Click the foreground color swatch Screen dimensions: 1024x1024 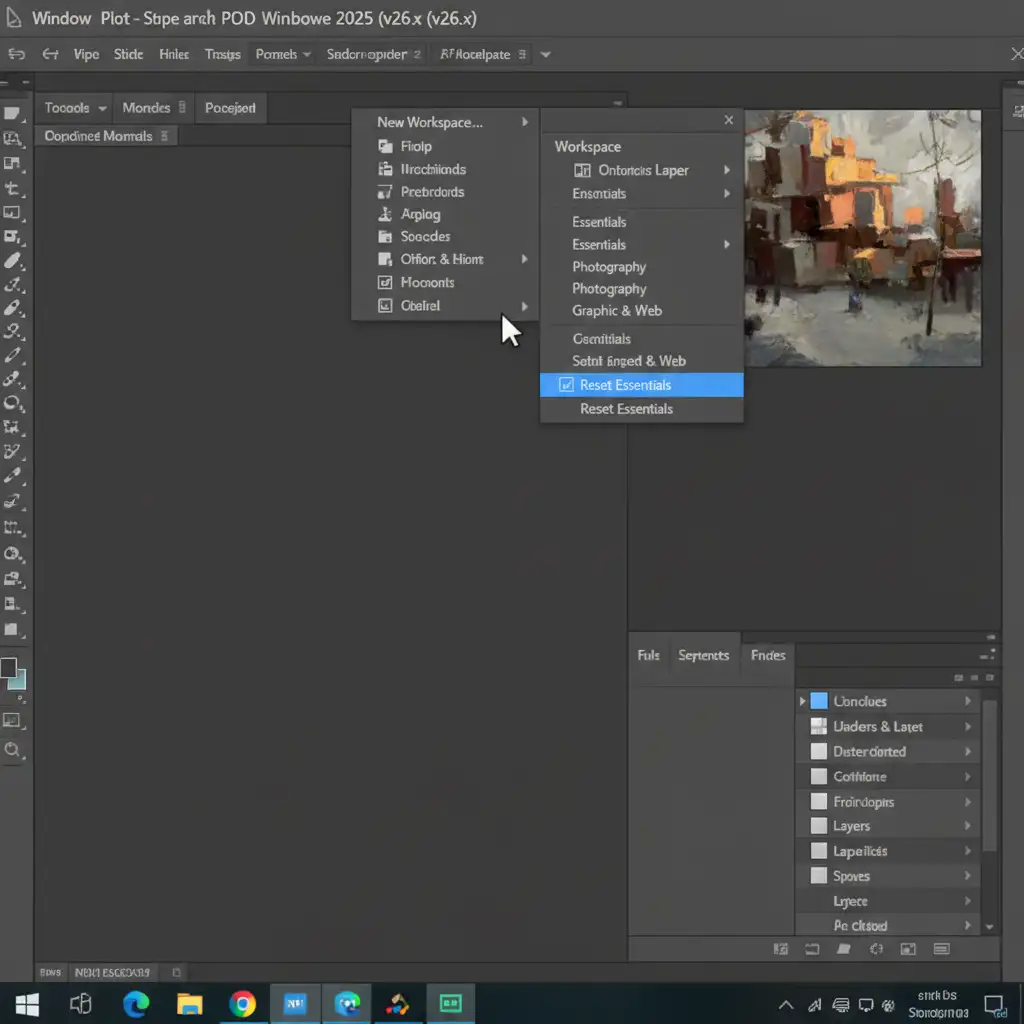[9, 668]
